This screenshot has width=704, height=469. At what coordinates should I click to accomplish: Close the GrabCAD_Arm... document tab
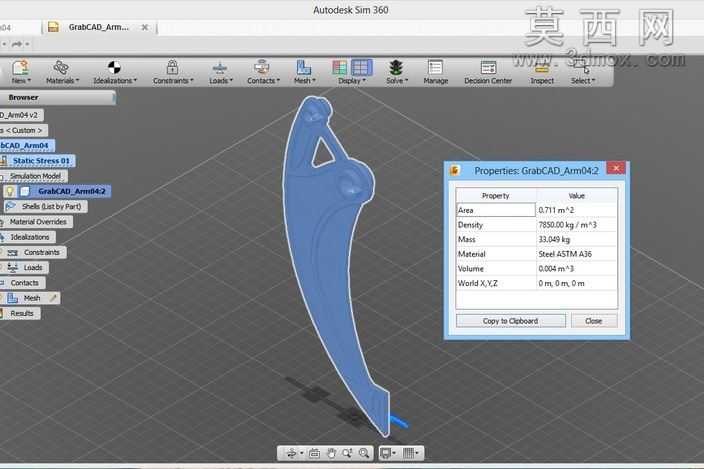tap(145, 27)
